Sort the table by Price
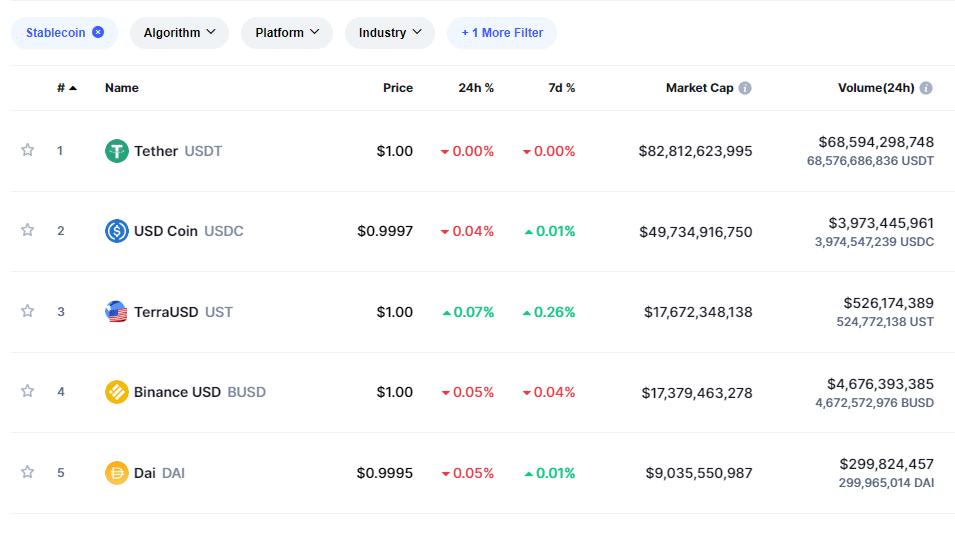Viewport: 955px width, 537px height. tap(398, 88)
